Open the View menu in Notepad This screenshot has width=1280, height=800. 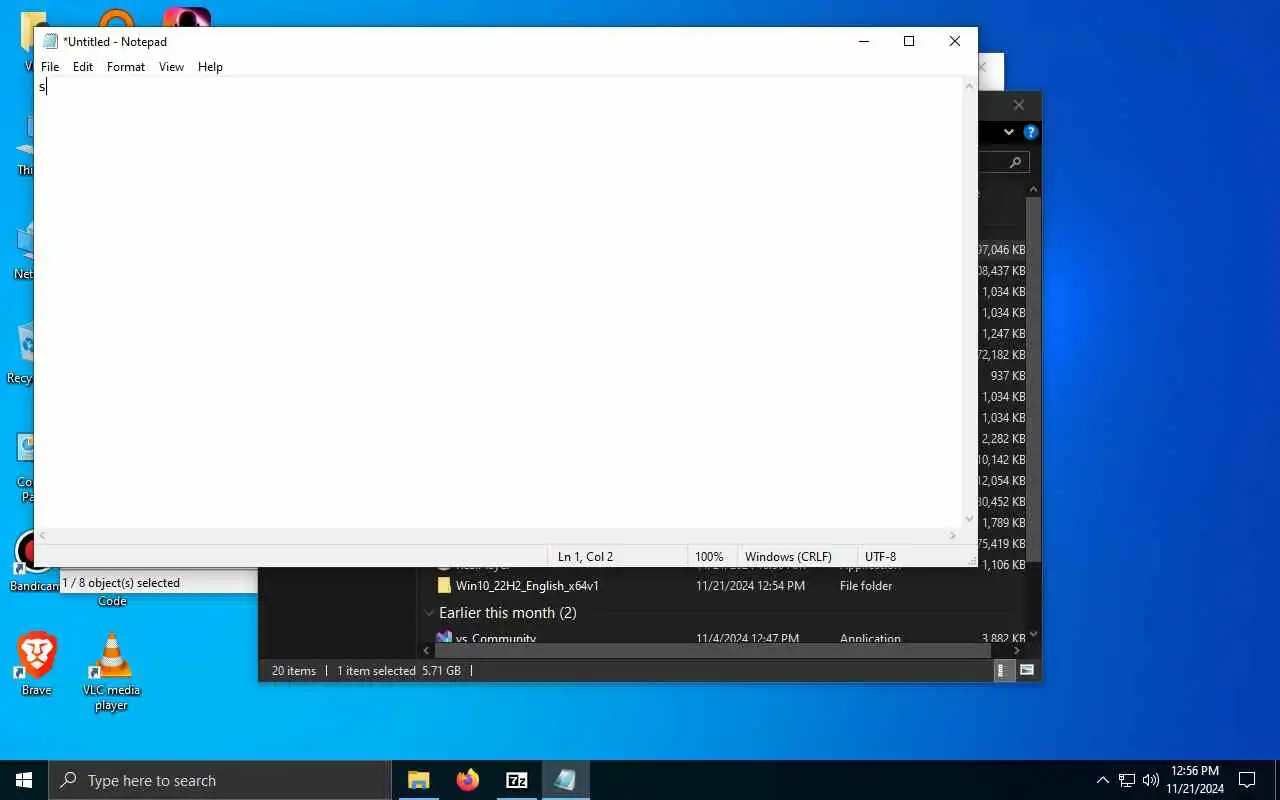pyautogui.click(x=171, y=67)
